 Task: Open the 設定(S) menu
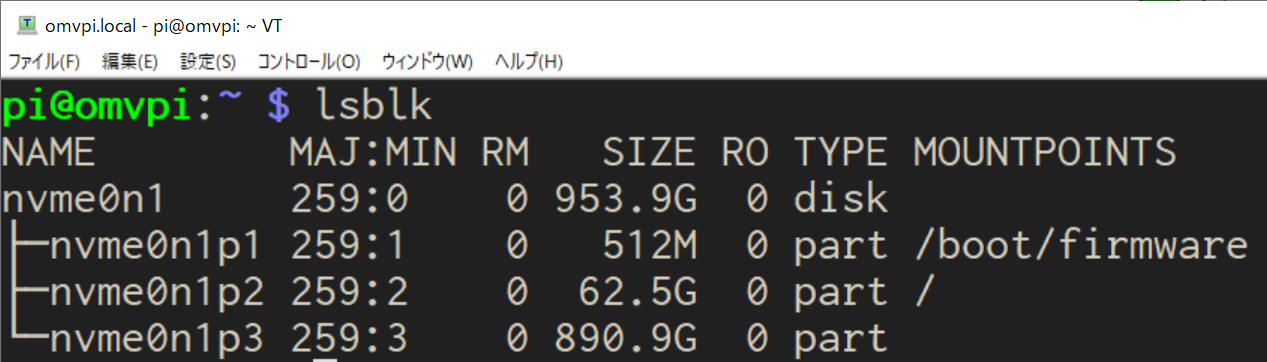click(208, 61)
